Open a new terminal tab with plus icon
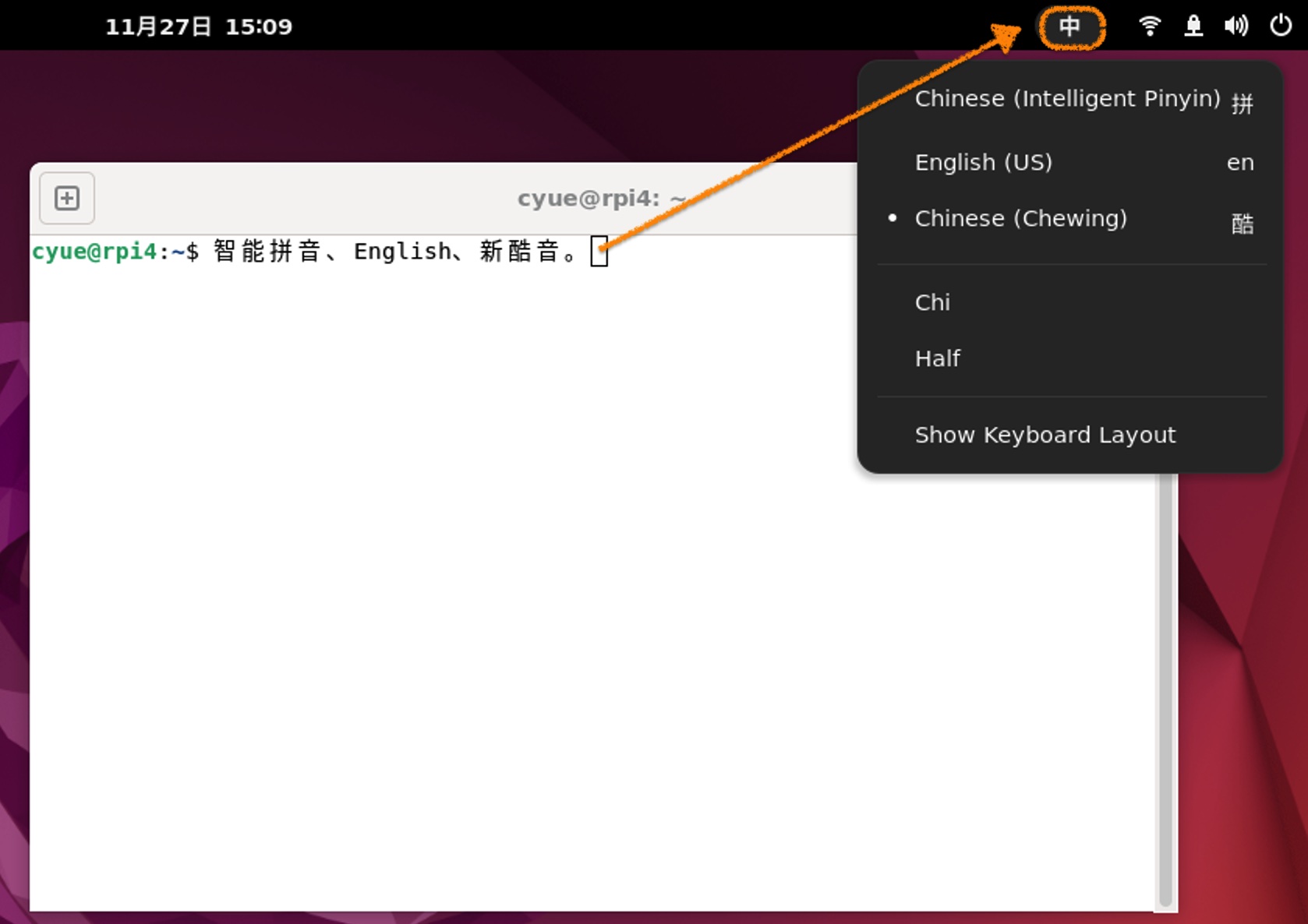 pyautogui.click(x=67, y=198)
